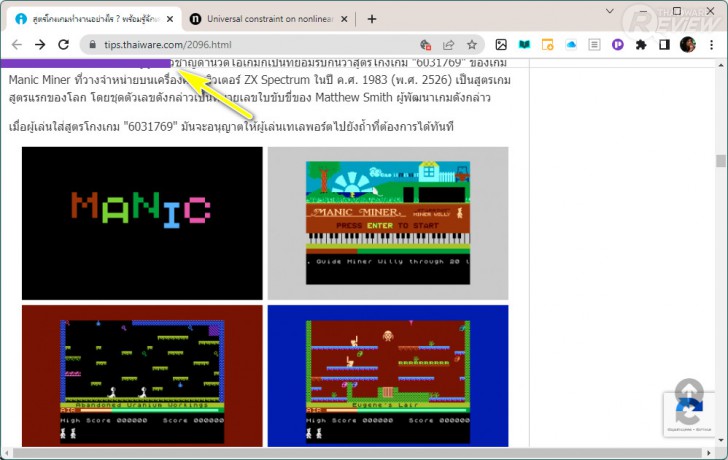Open the reading list document extension icon
This screenshot has height=460, width=728.
pos(594,45)
